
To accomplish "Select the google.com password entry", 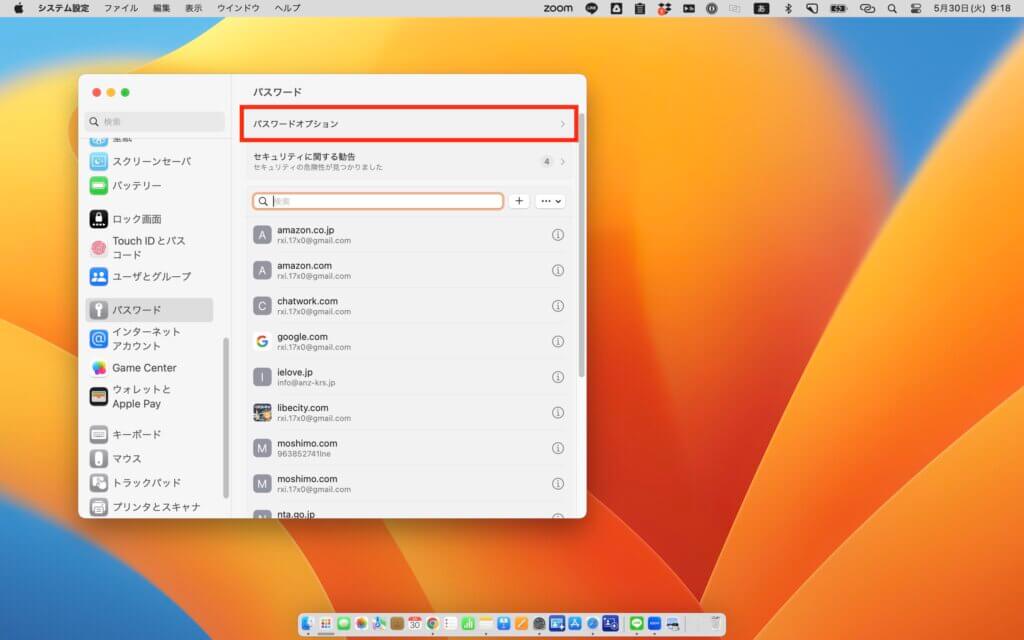I will pos(409,342).
